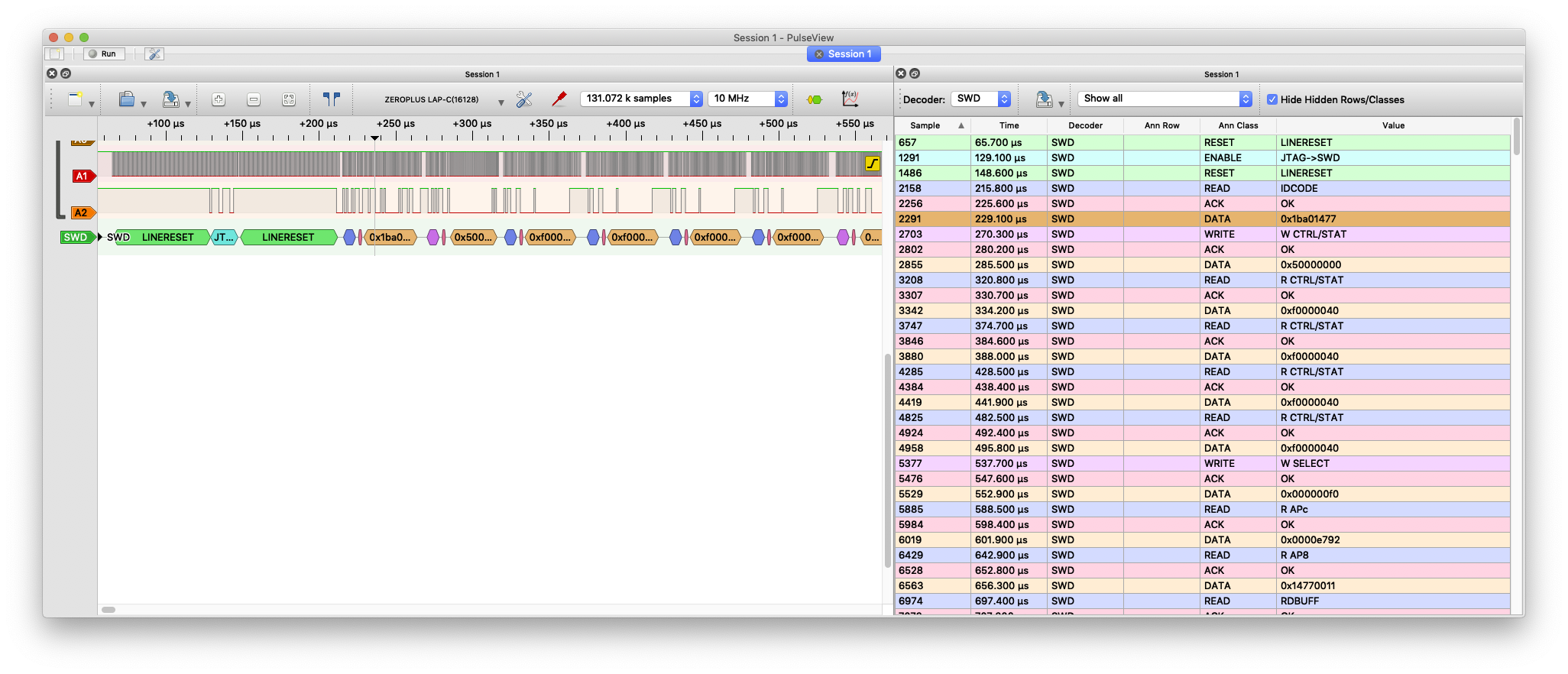Open device configuration wrench icon
This screenshot has width=1568, height=674.
524,99
